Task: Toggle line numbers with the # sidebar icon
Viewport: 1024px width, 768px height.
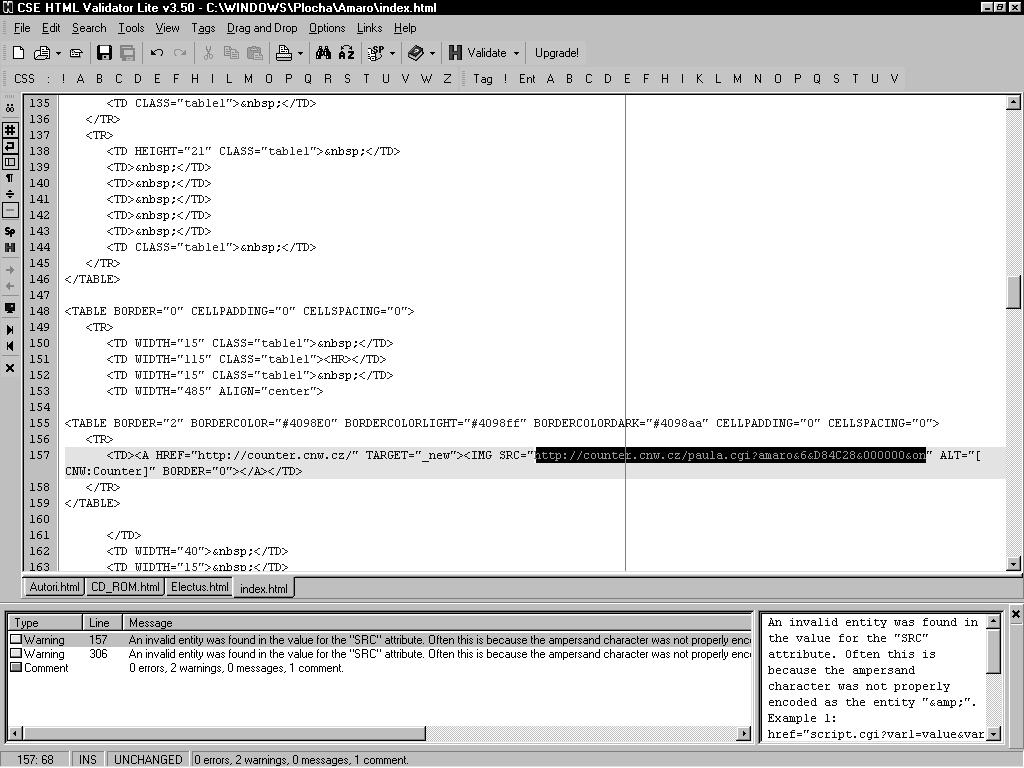Action: point(10,129)
